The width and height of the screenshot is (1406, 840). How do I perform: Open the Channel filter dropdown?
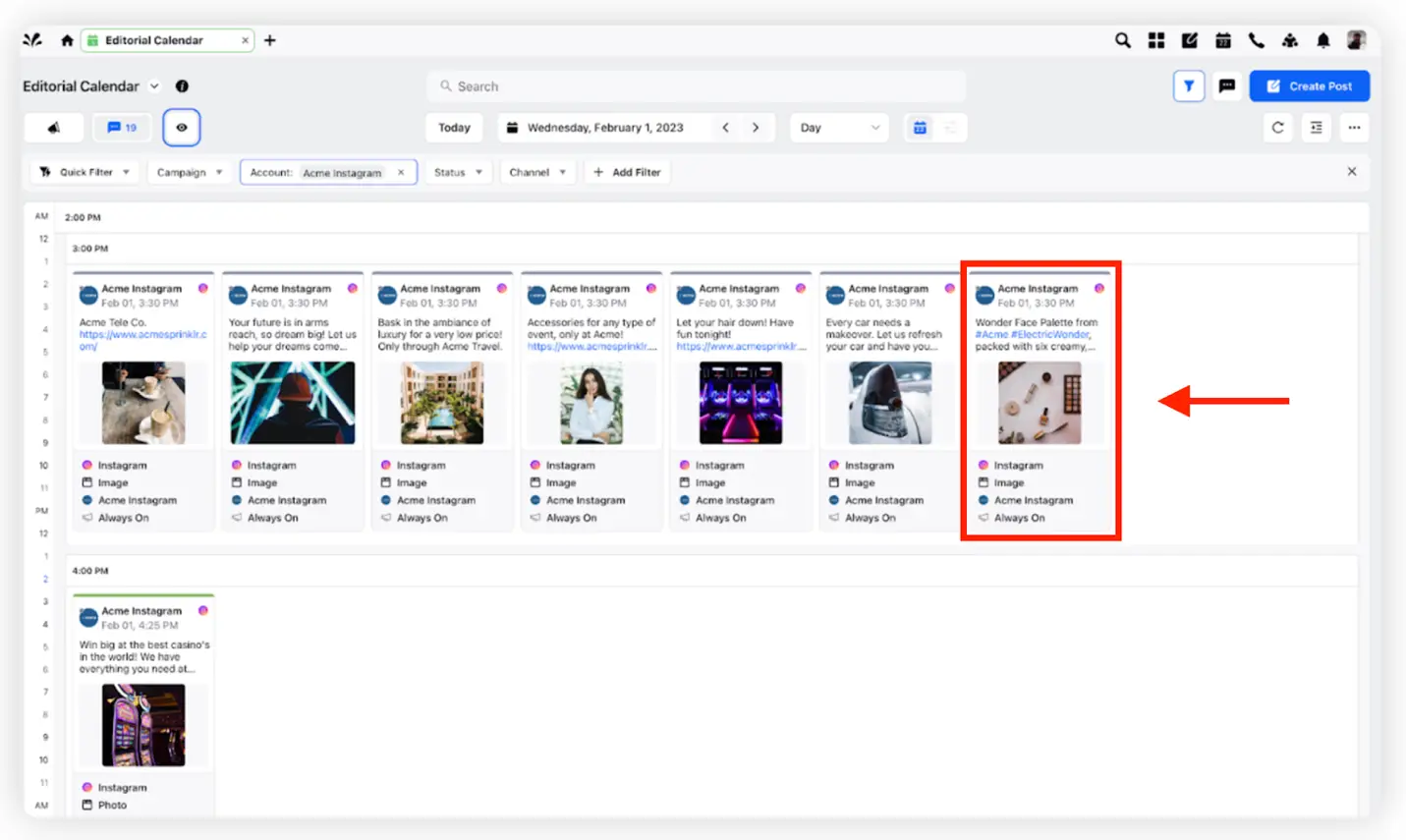[537, 172]
